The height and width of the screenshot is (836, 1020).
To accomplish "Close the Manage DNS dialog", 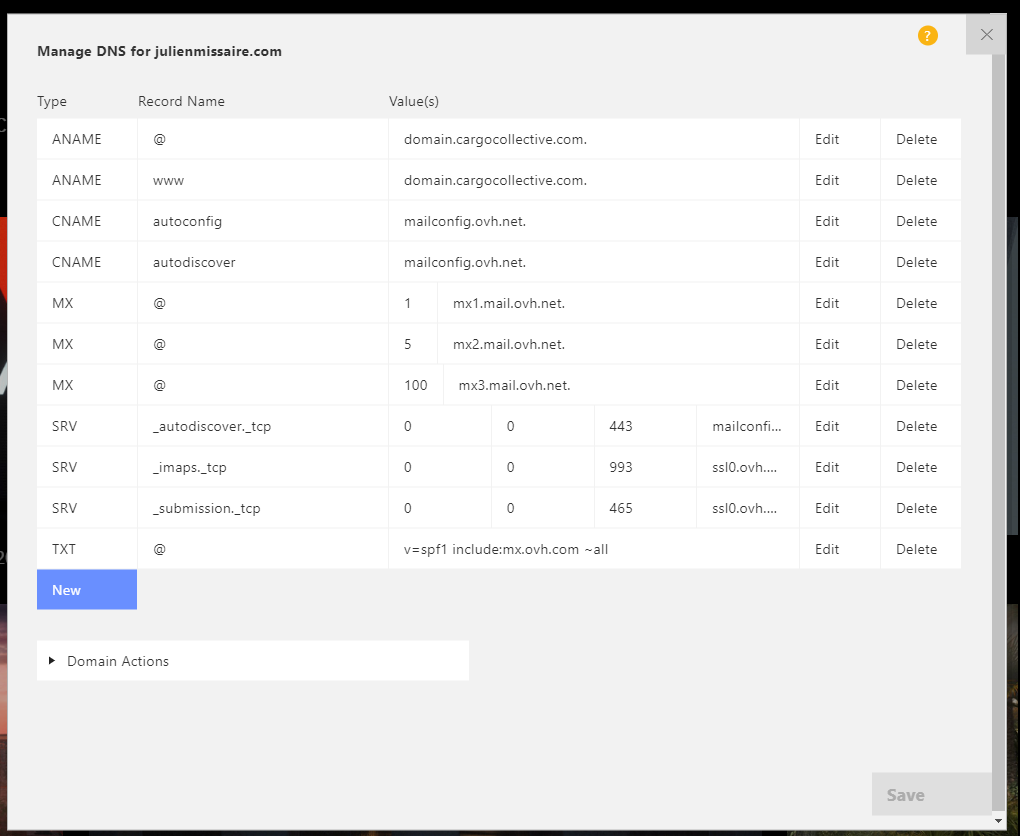I will (986, 35).
